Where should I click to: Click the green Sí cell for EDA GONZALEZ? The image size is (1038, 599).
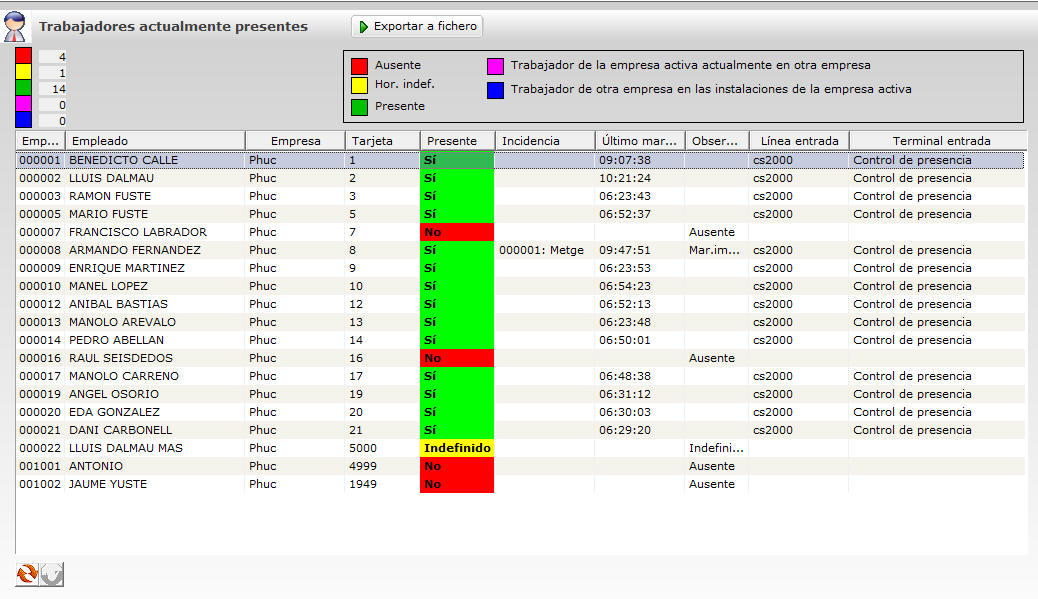(457, 412)
